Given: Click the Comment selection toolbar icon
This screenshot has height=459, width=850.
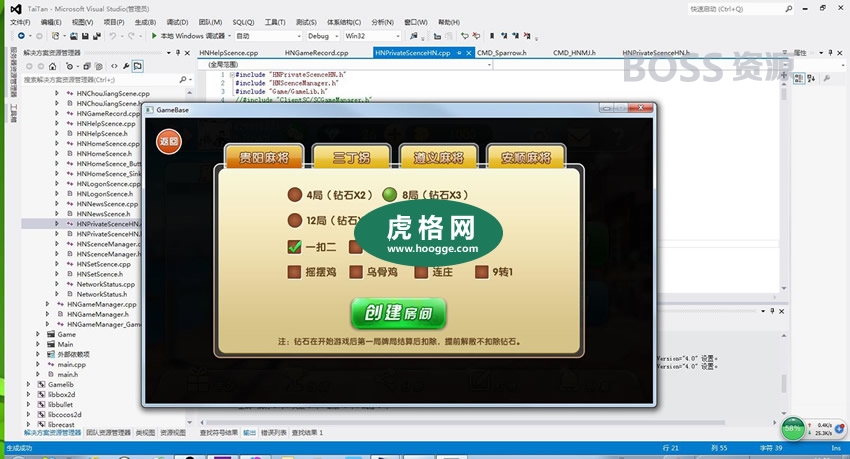Looking at the screenshot, I should (x=465, y=36).
